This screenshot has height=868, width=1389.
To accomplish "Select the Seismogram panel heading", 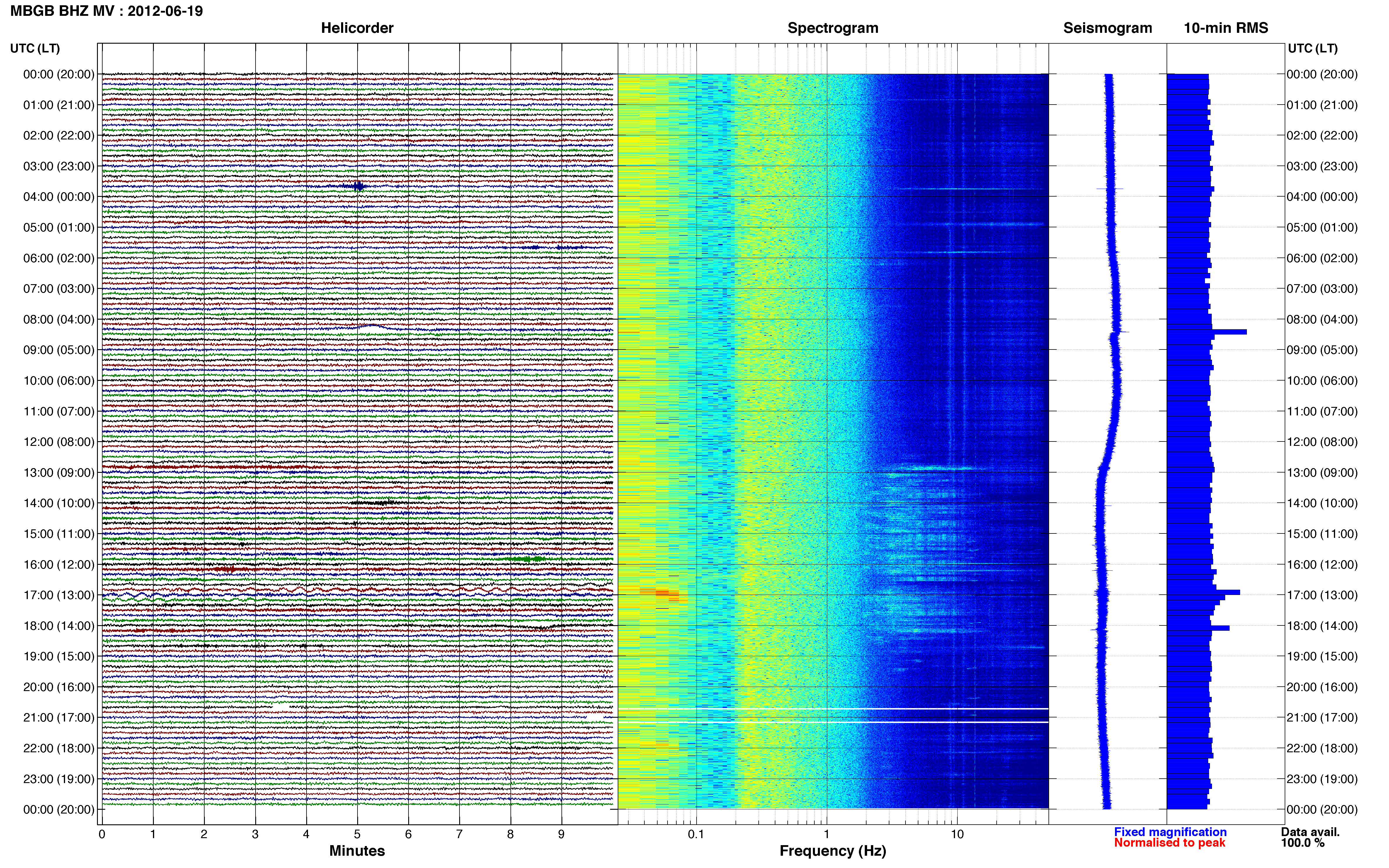I will coord(1108,28).
